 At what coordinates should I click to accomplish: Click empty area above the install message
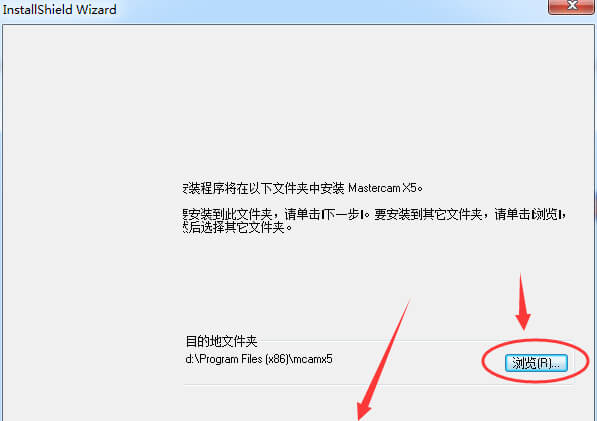pos(377,103)
